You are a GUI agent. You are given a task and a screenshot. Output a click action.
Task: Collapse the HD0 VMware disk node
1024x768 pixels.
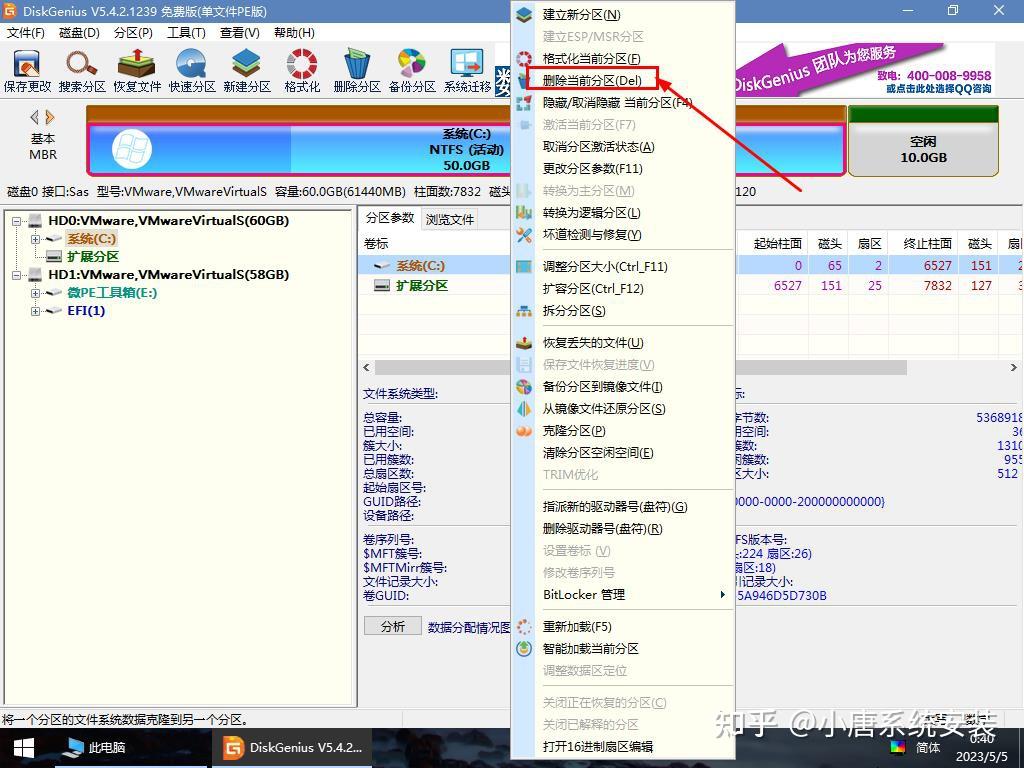click(16, 221)
